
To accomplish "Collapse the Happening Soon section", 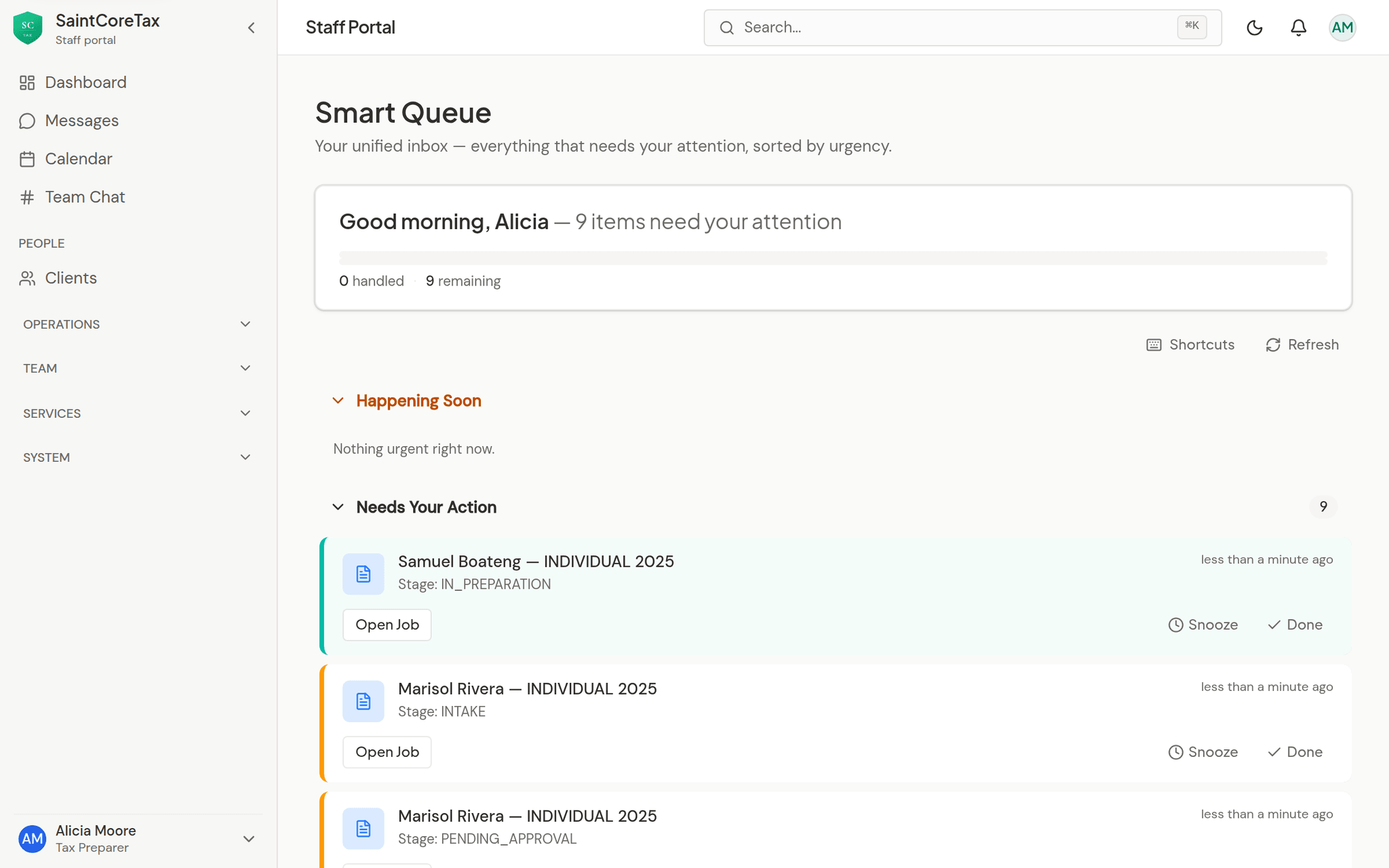I will [338, 401].
